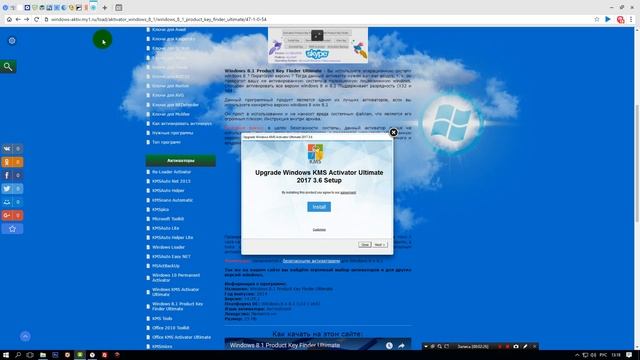Open File Explorer from the taskbar

tap(42, 355)
